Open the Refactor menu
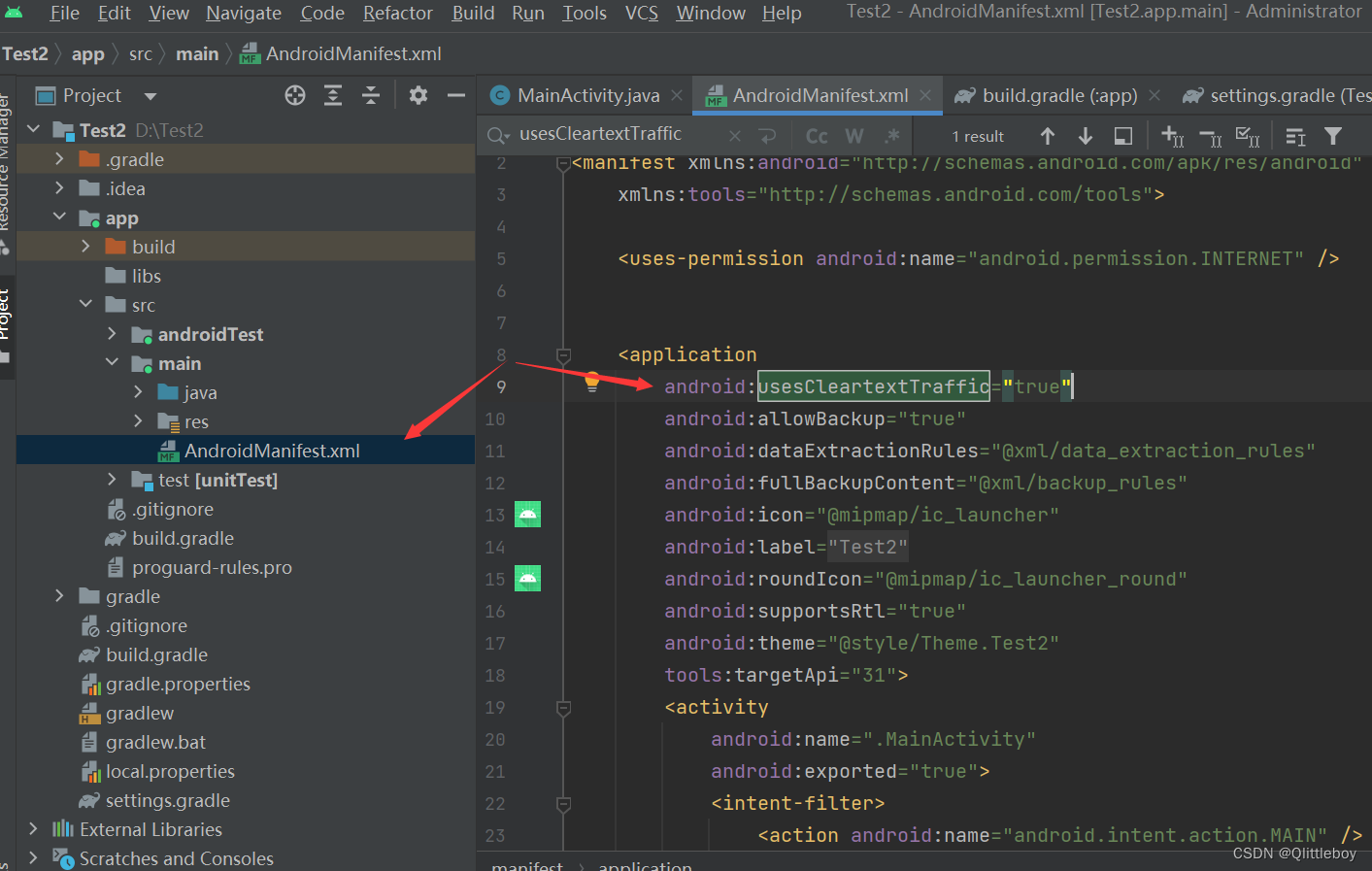This screenshot has width=1372, height=871. (x=397, y=13)
